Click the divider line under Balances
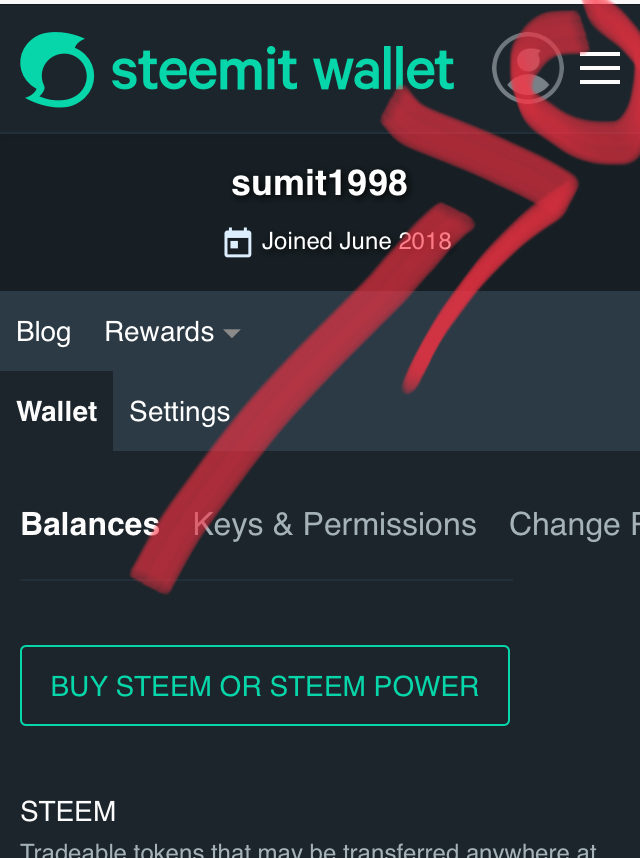640x858 pixels. [x=266, y=580]
